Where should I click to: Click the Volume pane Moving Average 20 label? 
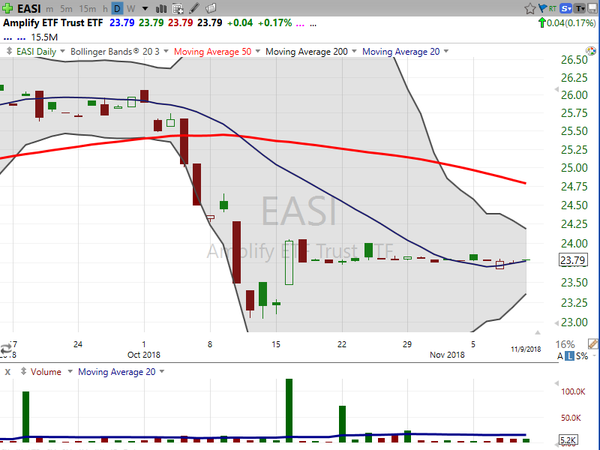(x=117, y=372)
